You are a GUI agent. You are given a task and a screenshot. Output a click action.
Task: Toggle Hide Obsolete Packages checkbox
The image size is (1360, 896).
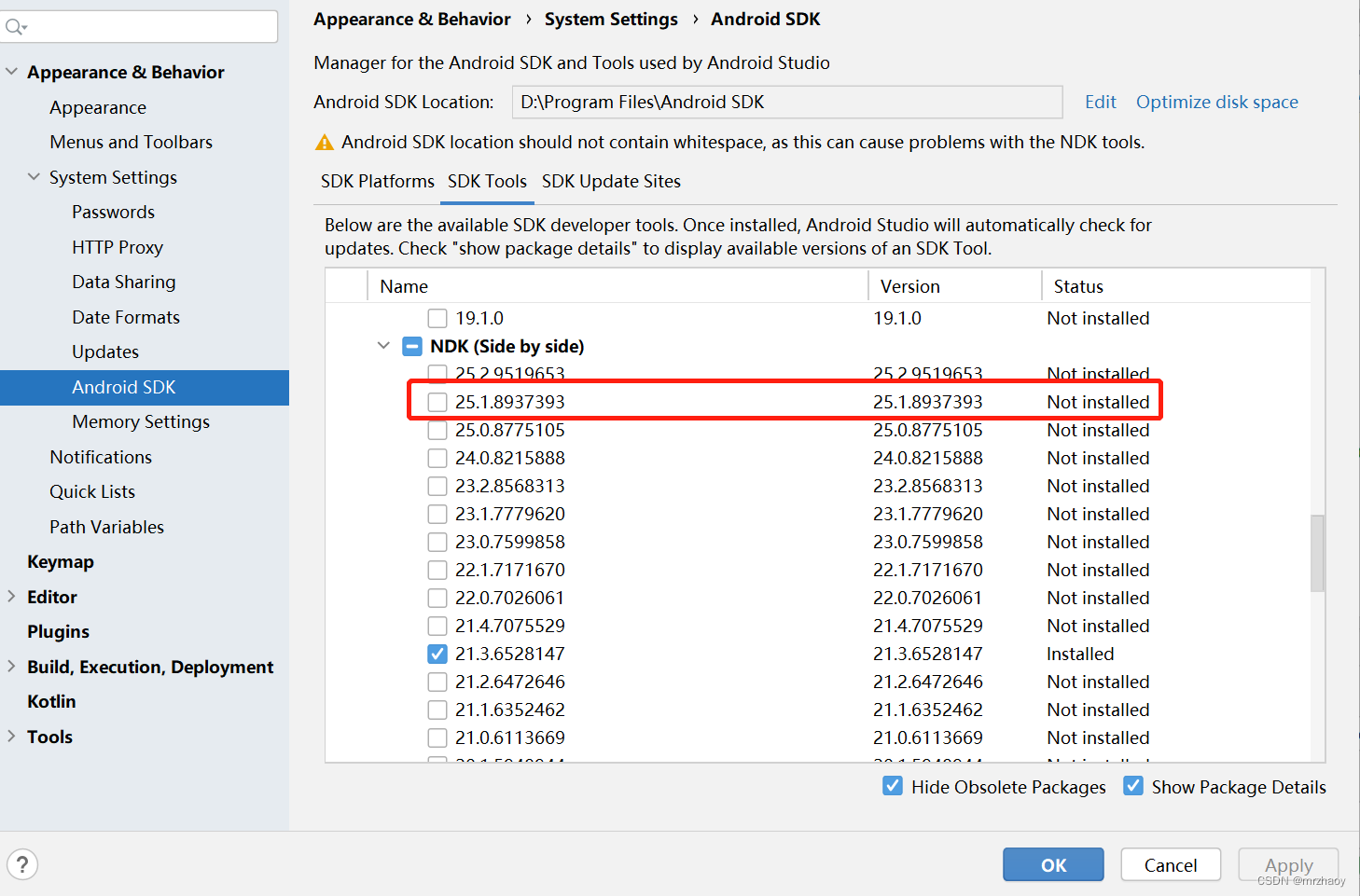click(893, 786)
